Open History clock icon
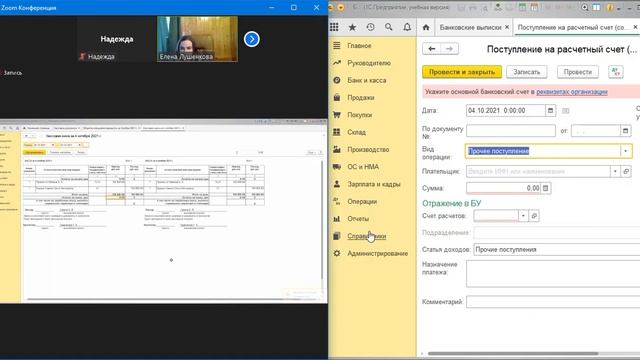 pyautogui.click(x=370, y=27)
